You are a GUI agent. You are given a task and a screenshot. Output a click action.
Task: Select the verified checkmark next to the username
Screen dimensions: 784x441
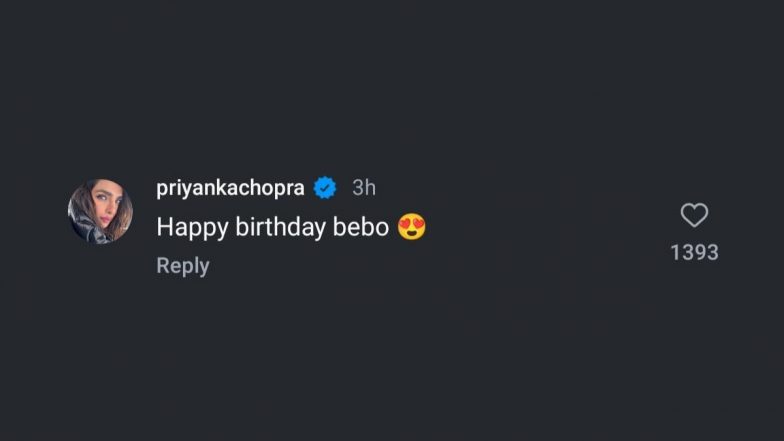tap(325, 187)
